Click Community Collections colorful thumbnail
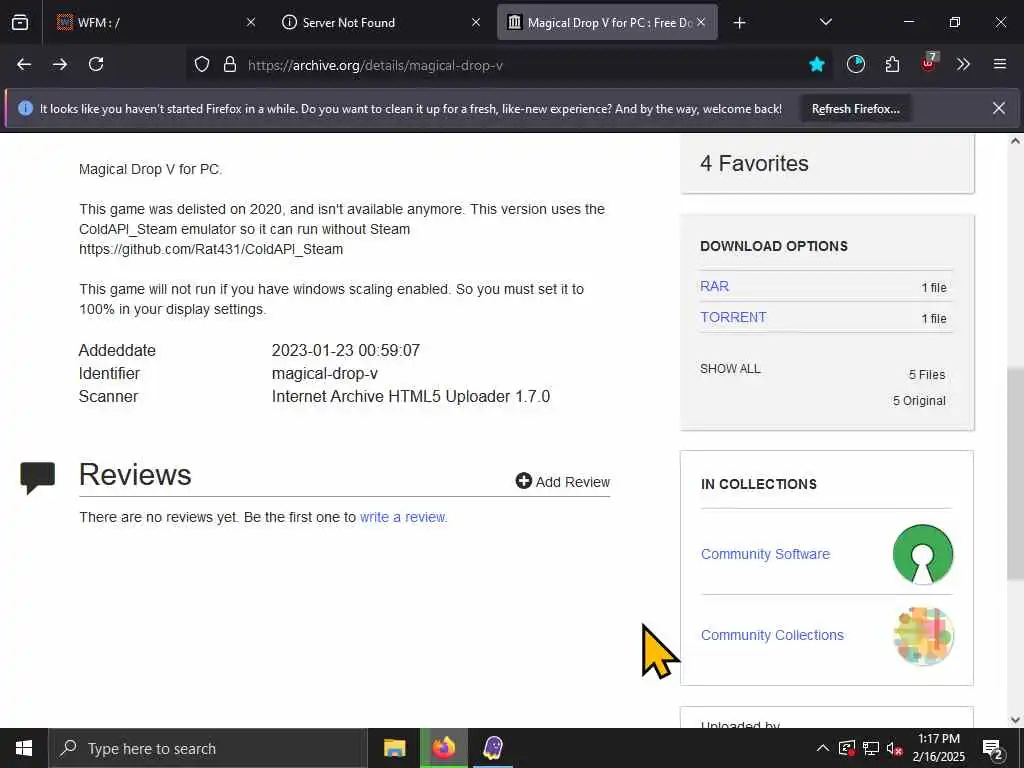The height and width of the screenshot is (768, 1024). tap(923, 636)
